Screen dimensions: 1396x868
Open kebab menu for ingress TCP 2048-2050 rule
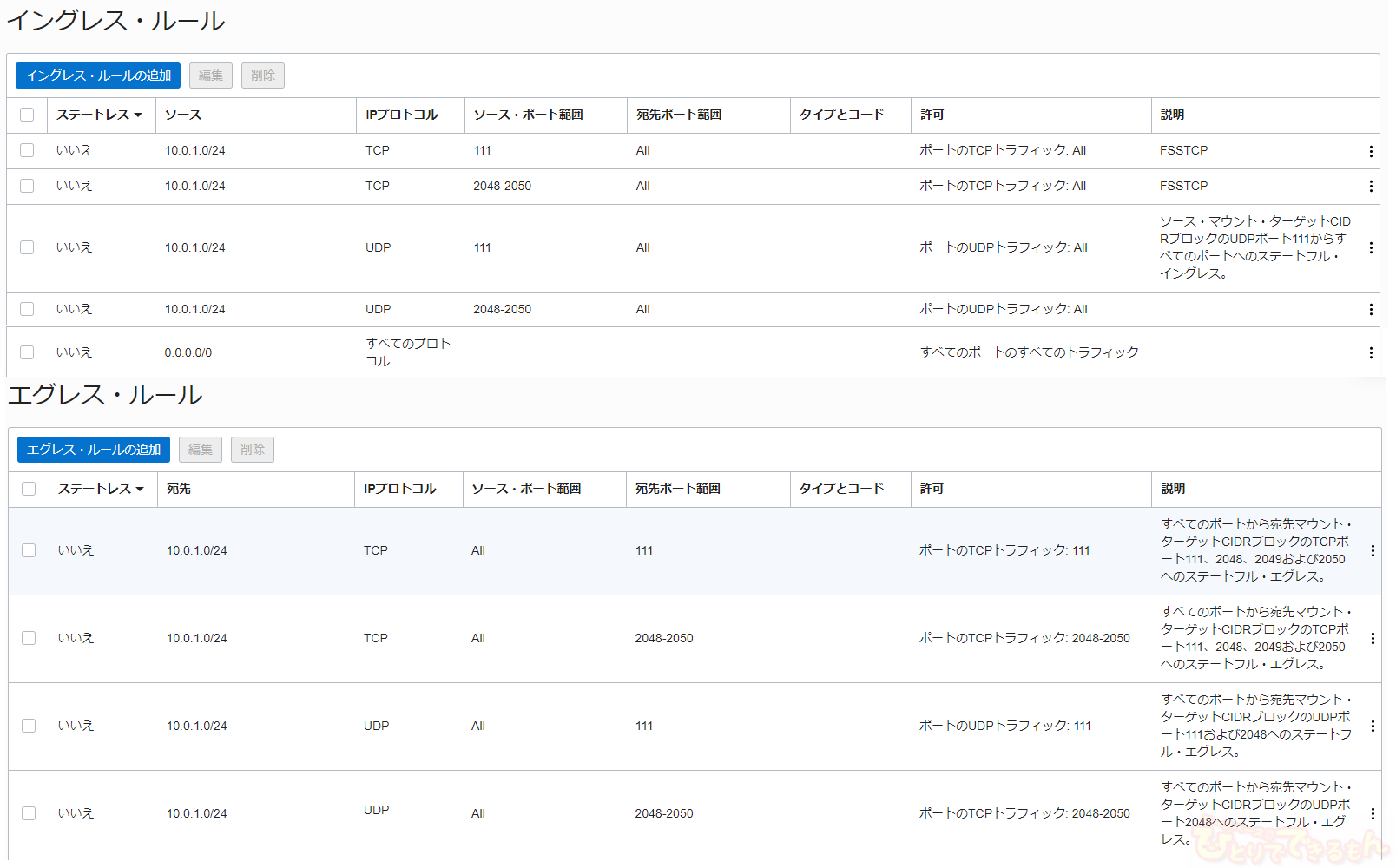click(x=1371, y=187)
